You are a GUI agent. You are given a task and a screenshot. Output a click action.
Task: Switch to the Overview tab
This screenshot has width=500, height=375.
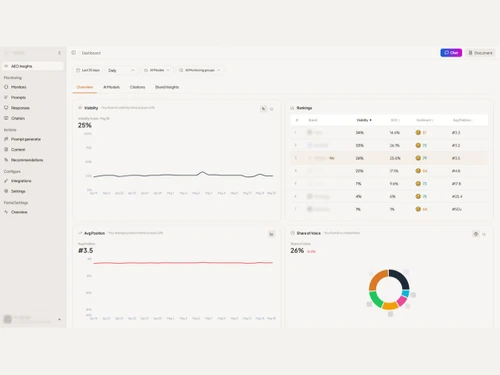85,87
